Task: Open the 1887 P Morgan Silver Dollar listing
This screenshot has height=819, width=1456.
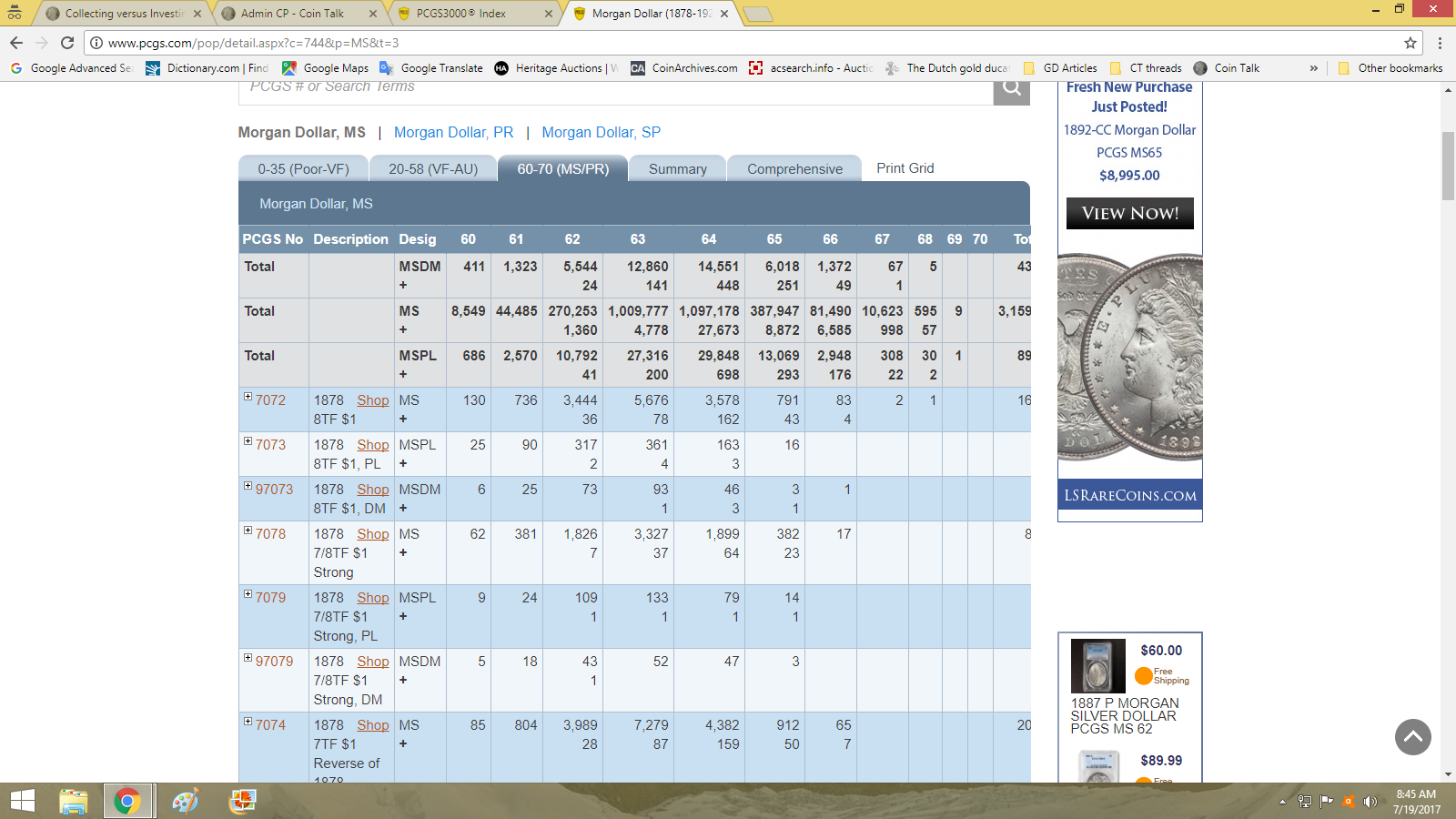Action: pyautogui.click(x=1125, y=716)
